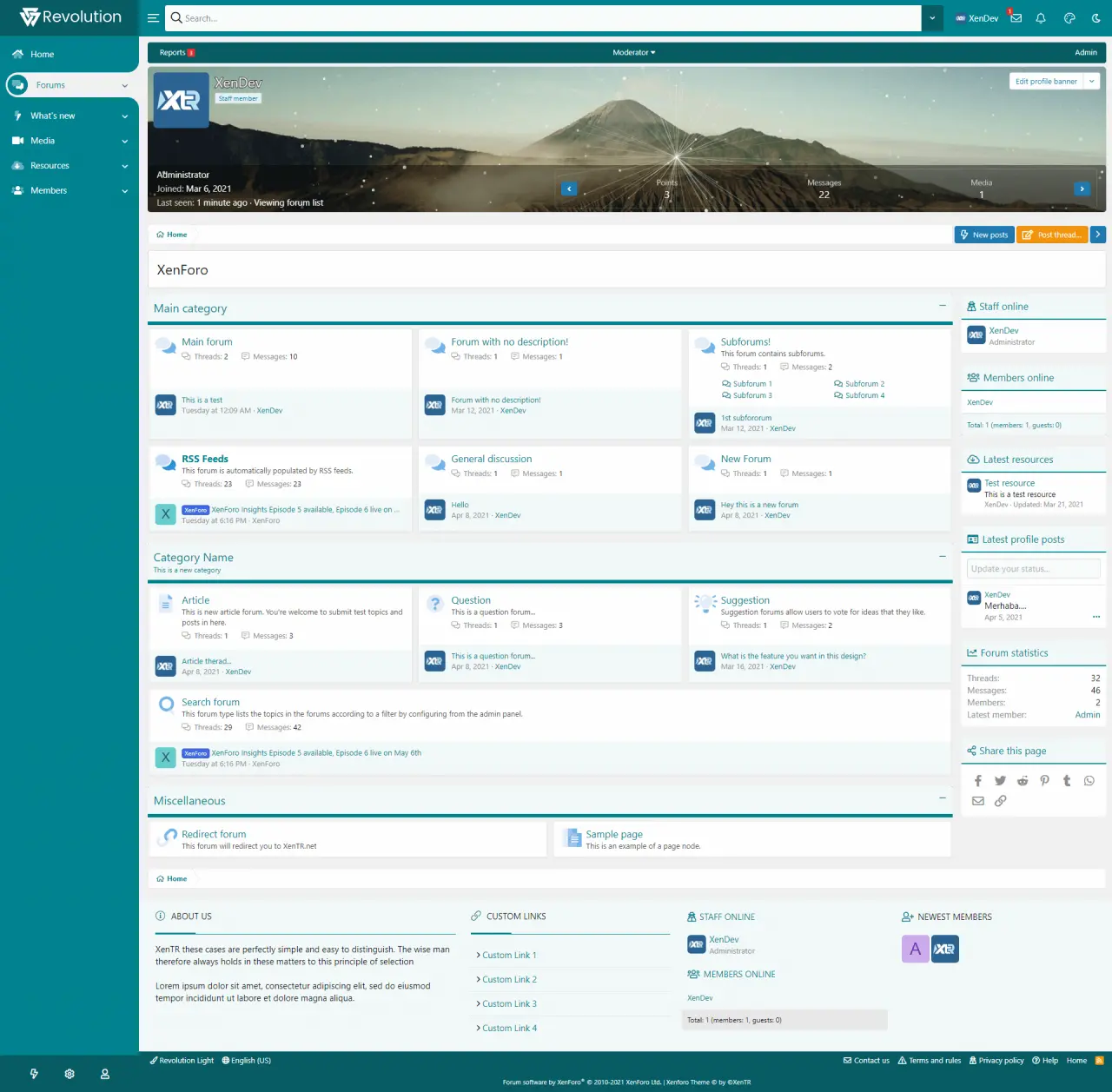Click the gear icon in the sidebar bottom

[x=69, y=1075]
